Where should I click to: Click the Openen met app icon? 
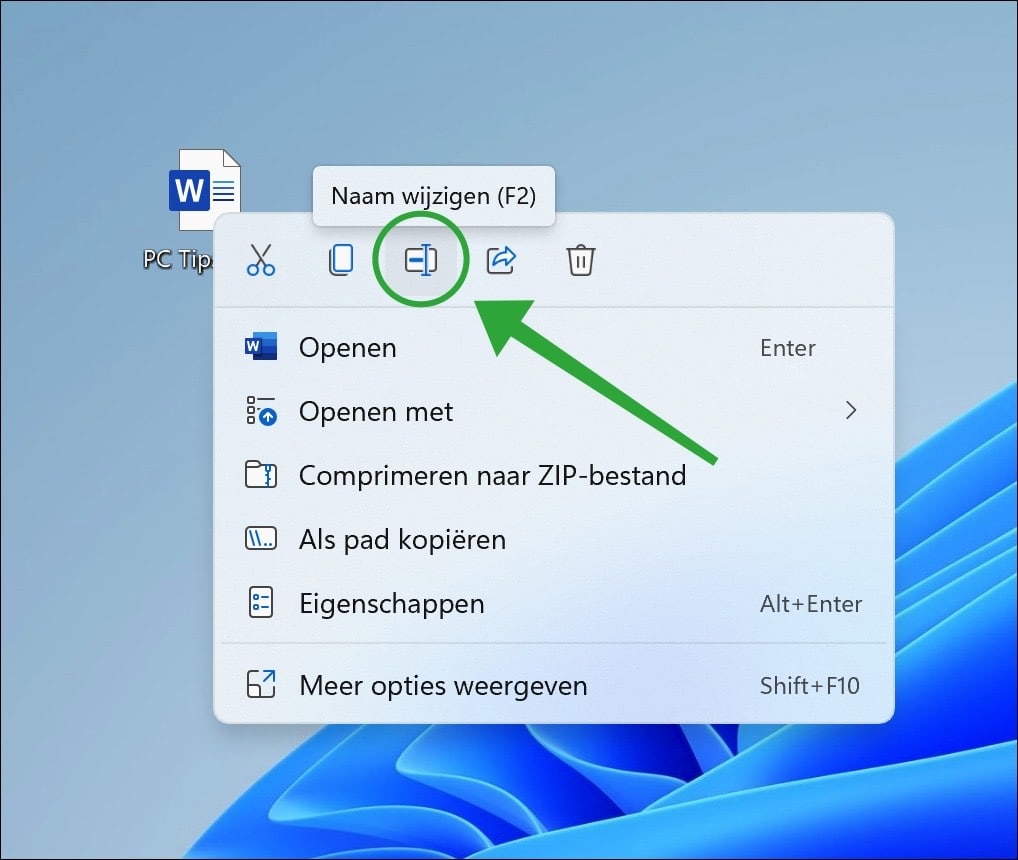point(262,411)
